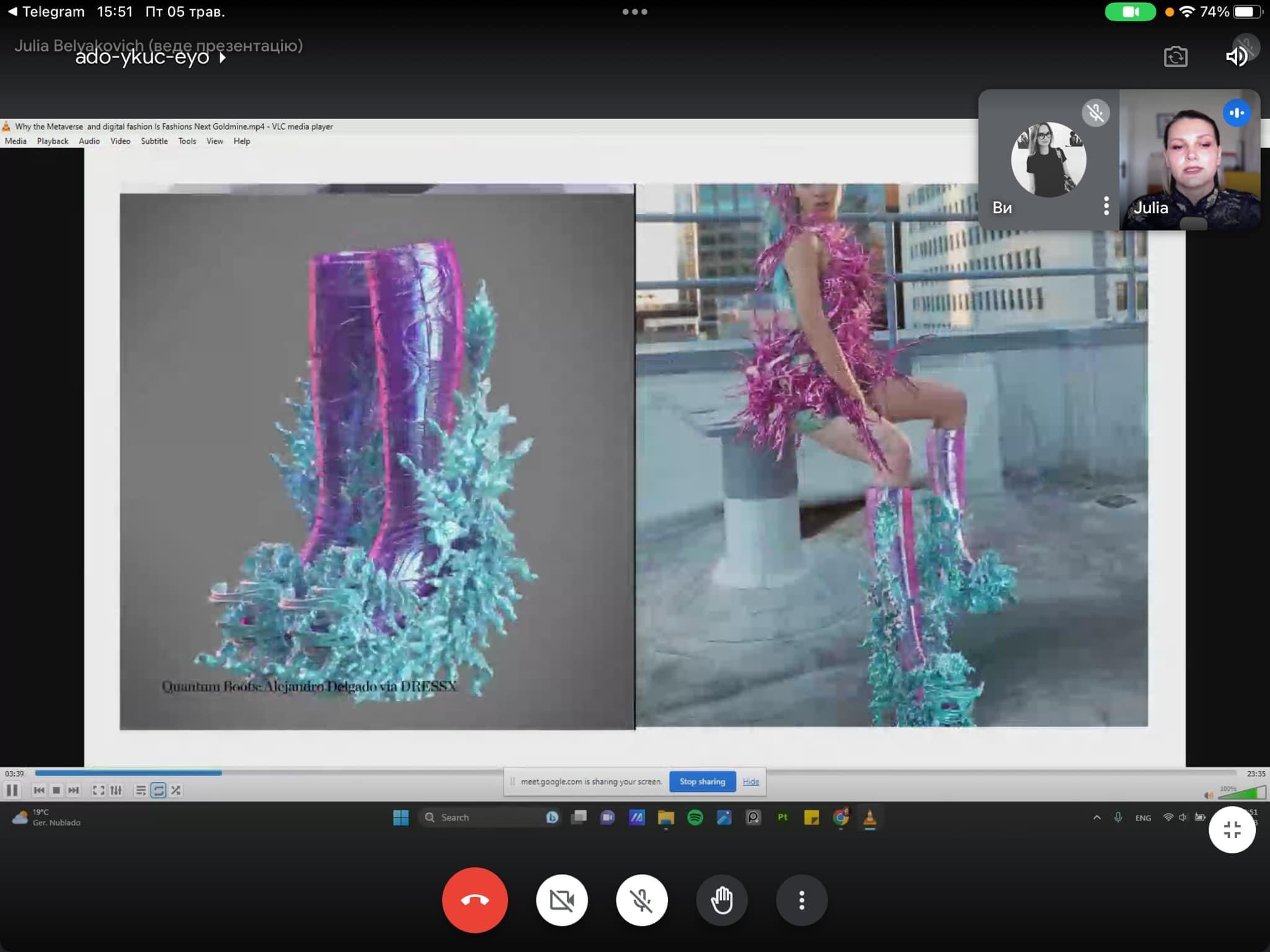Open Bing chat icon in search box
Viewport: 1270px width, 952px height.
coord(552,818)
